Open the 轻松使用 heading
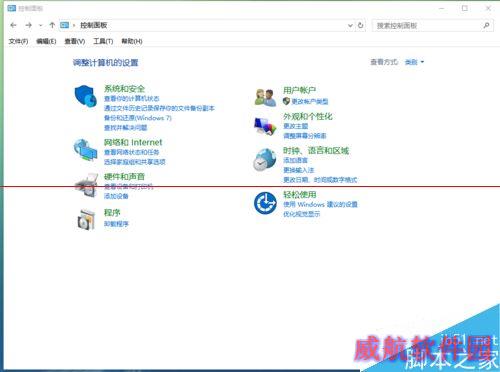The image size is (500, 372). click(x=300, y=195)
